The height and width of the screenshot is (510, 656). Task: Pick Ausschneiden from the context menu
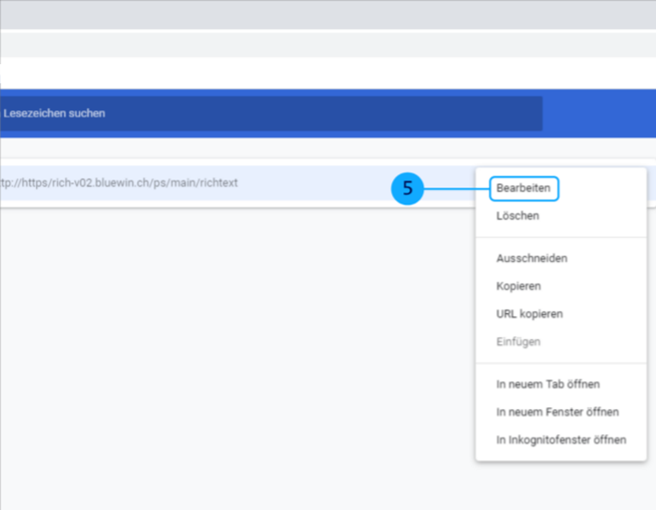pyautogui.click(x=531, y=259)
